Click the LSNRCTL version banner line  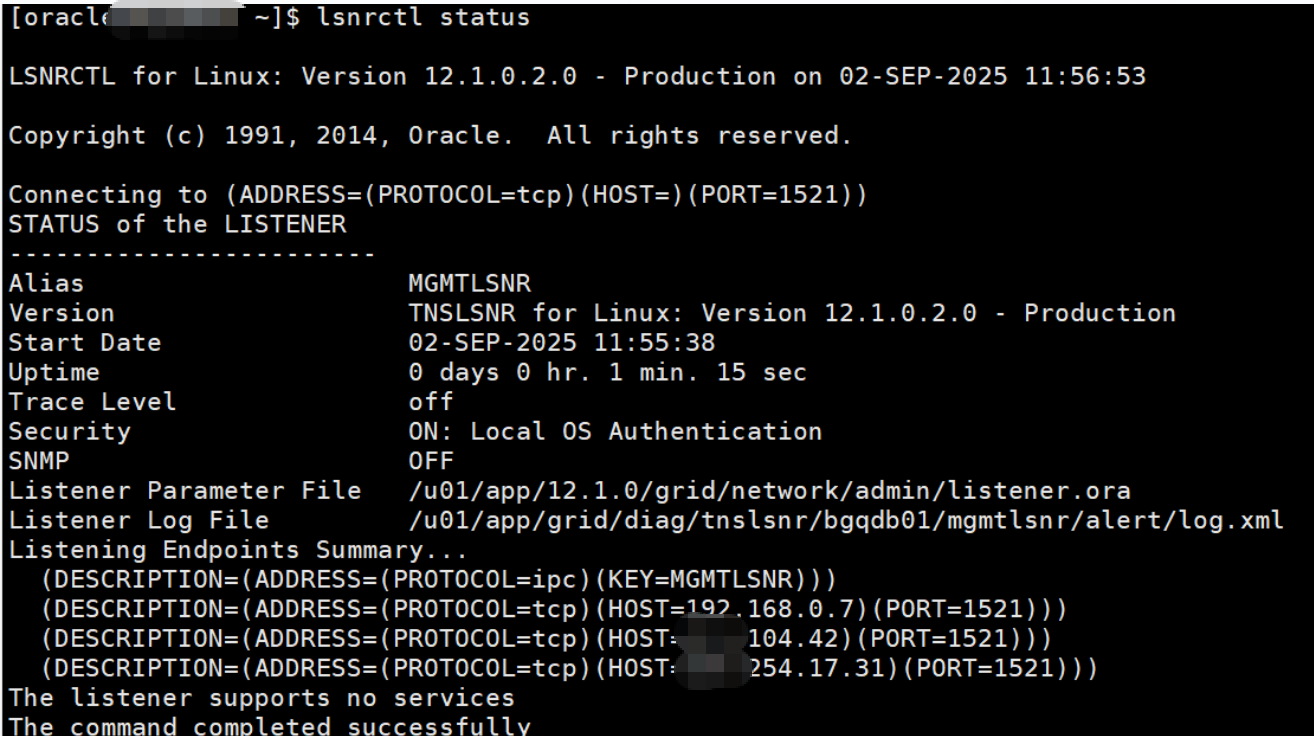click(x=577, y=77)
